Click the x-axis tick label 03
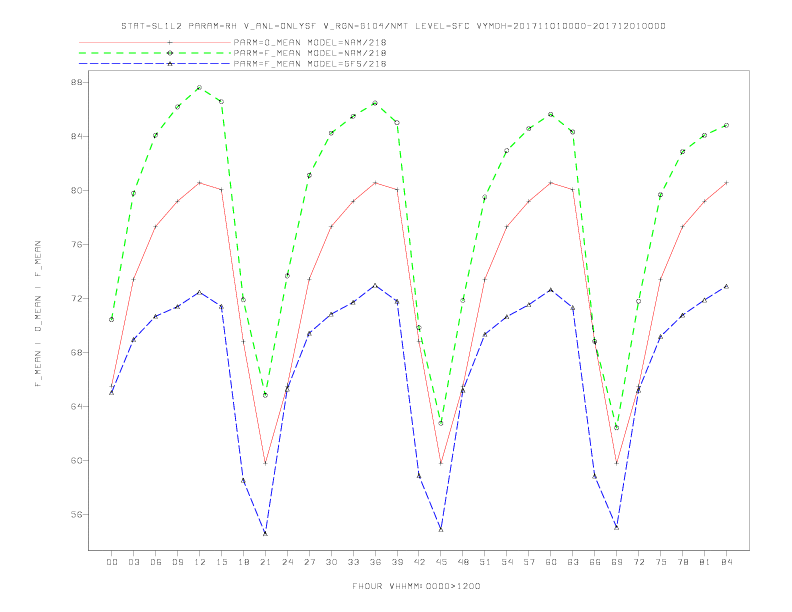The image size is (792, 612). pyautogui.click(x=134, y=562)
